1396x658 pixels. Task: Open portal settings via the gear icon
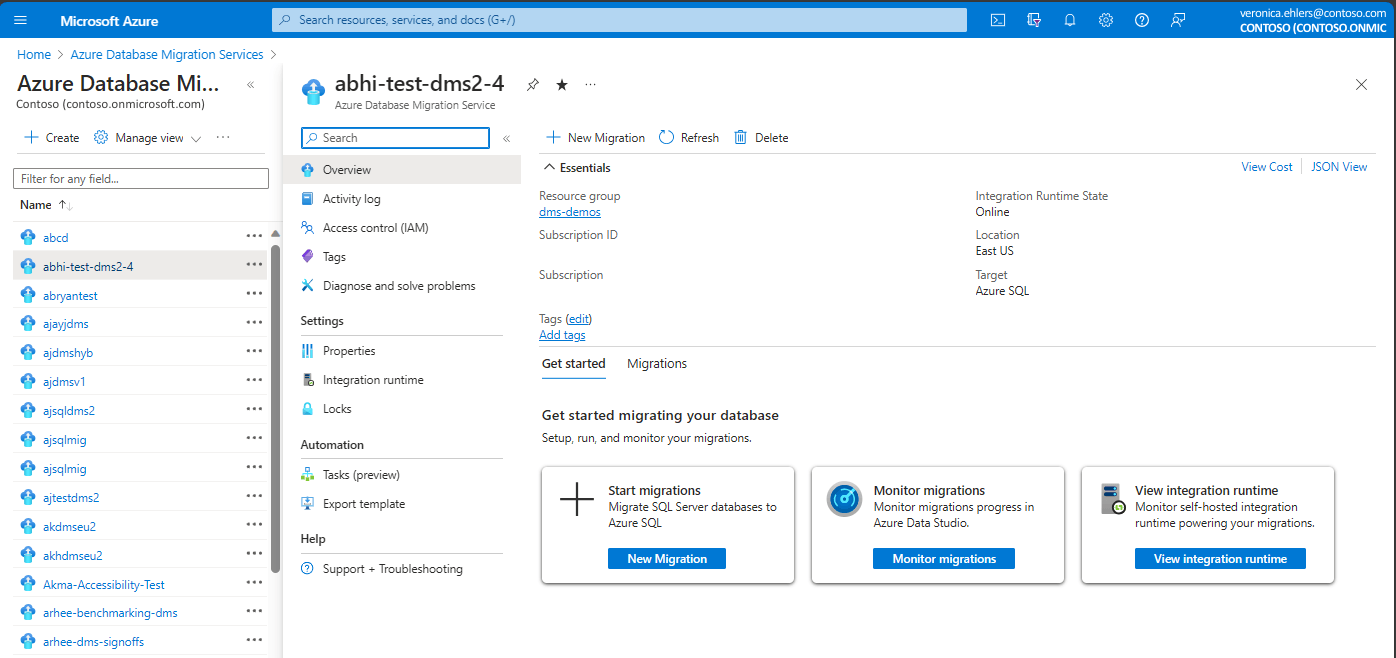1105,19
